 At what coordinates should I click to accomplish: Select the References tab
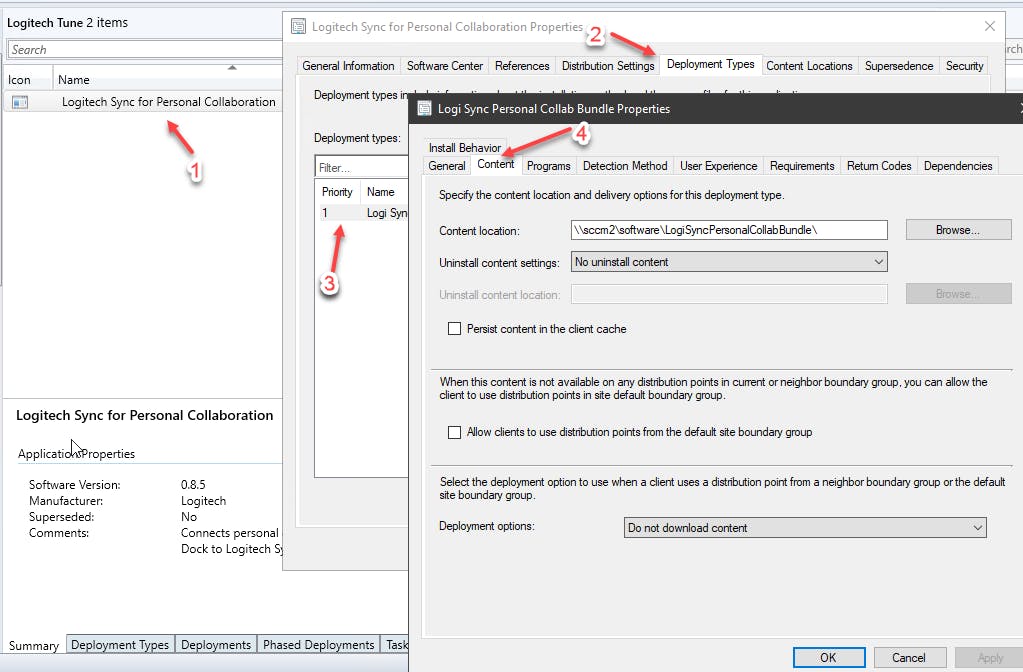coord(522,66)
